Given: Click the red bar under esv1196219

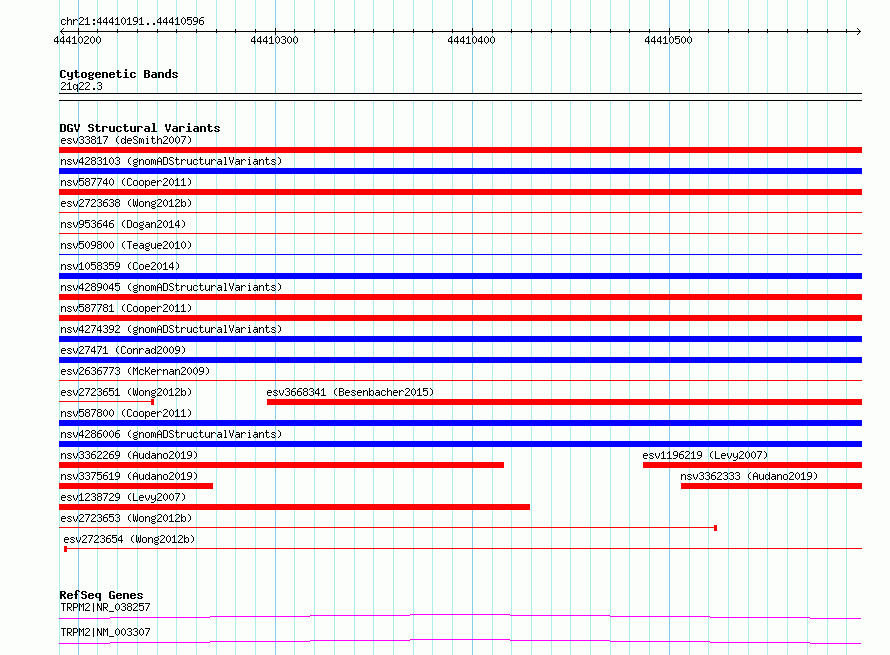Looking at the screenshot, I should tap(752, 465).
